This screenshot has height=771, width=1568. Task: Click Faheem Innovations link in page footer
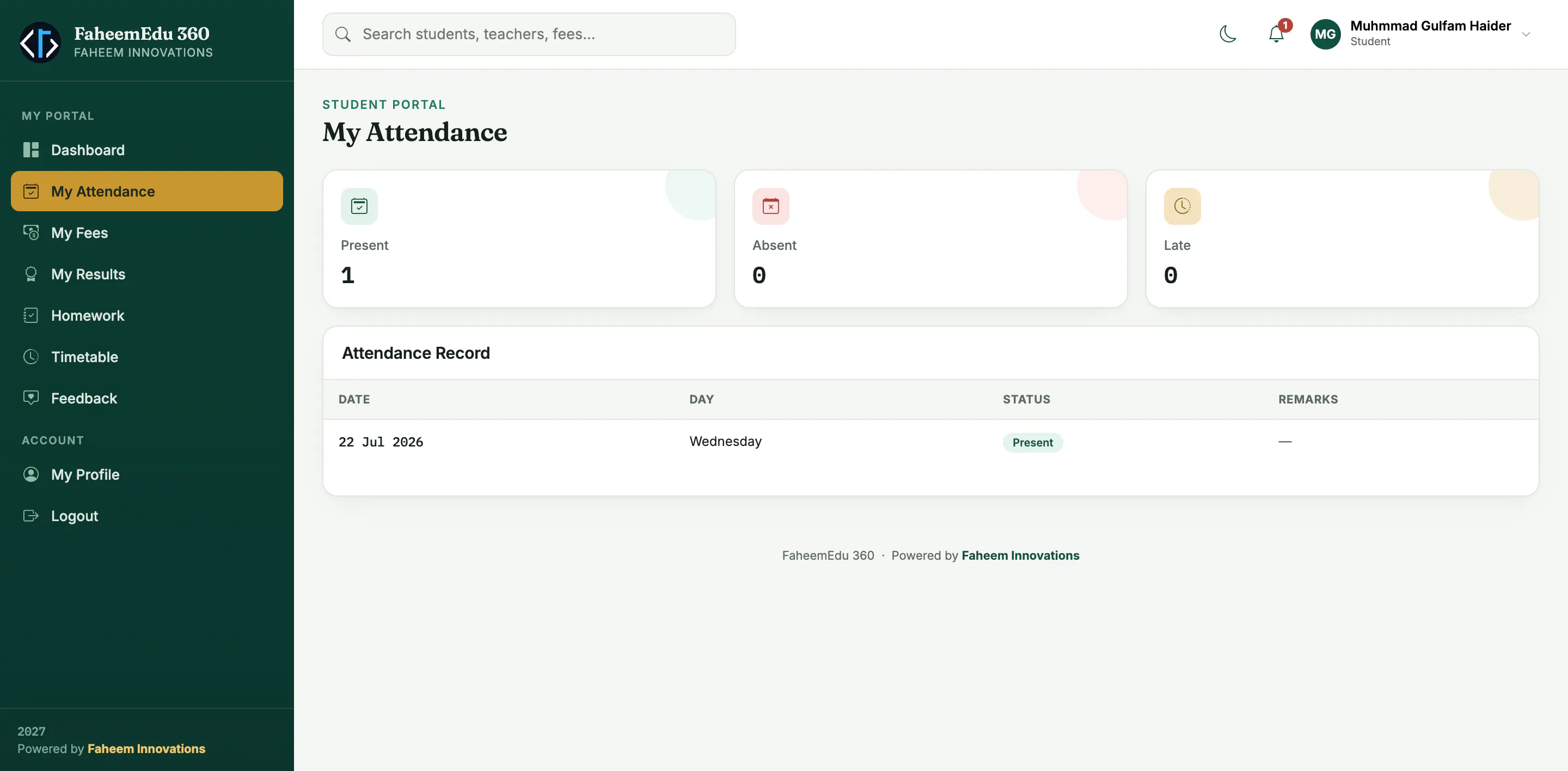(1020, 555)
